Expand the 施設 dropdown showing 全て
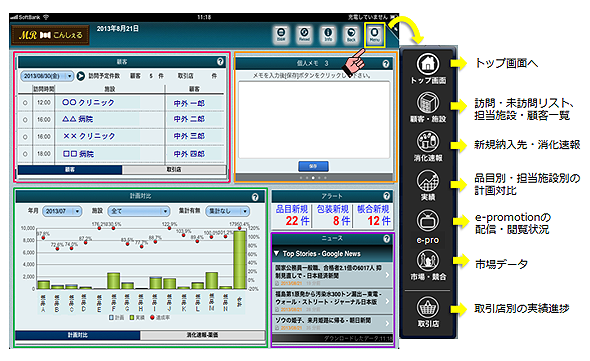This screenshot has height=361, width=590. 138,211
